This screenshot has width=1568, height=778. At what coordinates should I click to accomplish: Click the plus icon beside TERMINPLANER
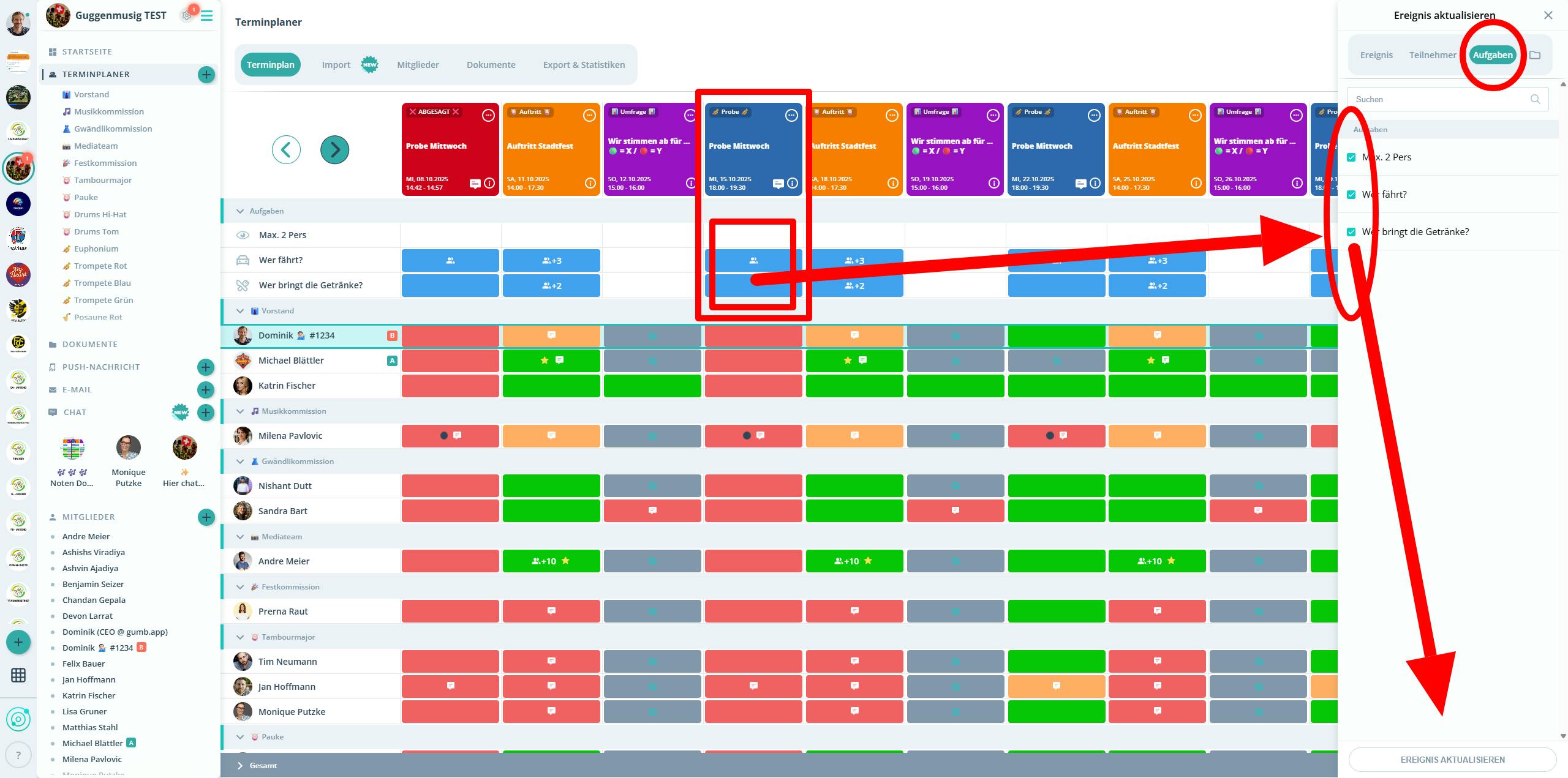206,75
